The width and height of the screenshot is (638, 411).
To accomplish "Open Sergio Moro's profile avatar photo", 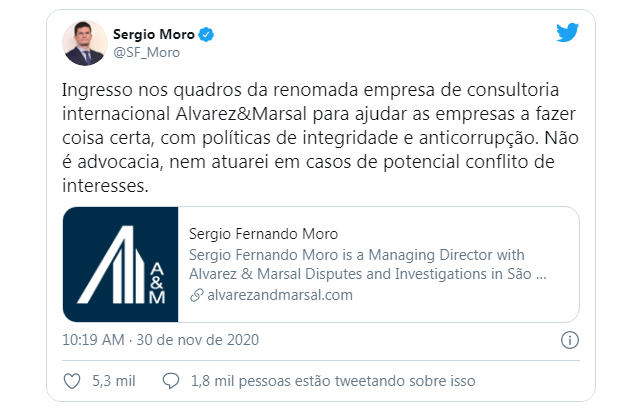I will pyautogui.click(x=84, y=42).
